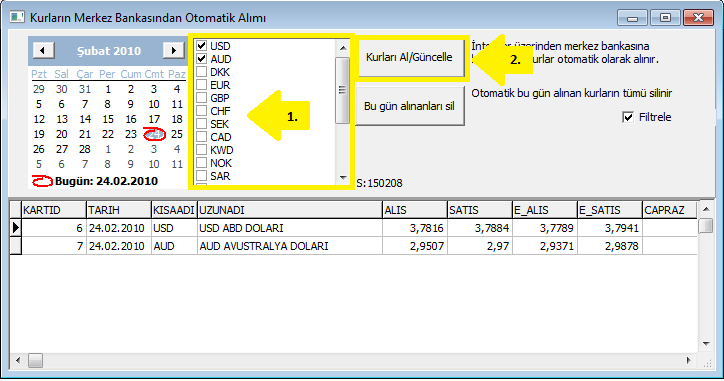This screenshot has width=724, height=381.
Task: Click the currency list scrollbar thumb
Action: (342, 90)
